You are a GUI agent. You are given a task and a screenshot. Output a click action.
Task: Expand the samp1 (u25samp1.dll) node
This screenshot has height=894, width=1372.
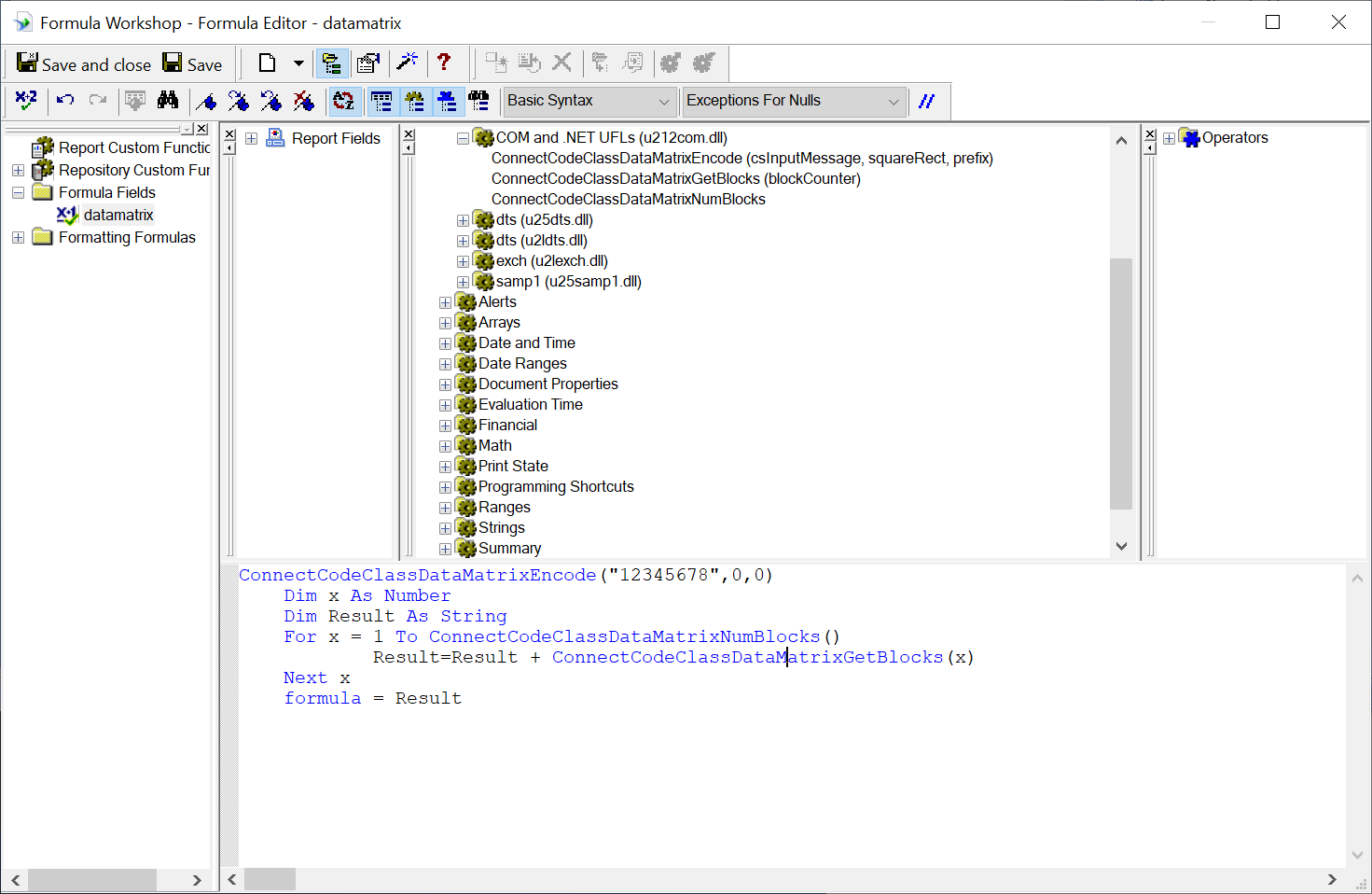463,282
